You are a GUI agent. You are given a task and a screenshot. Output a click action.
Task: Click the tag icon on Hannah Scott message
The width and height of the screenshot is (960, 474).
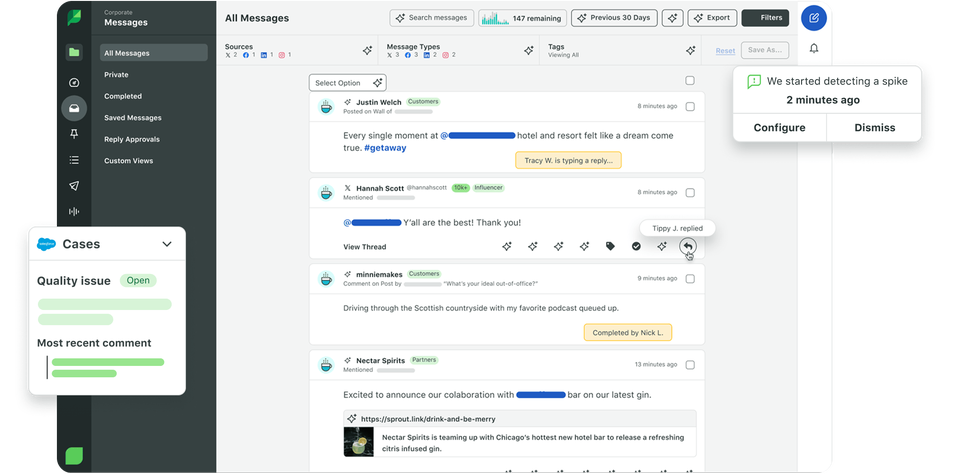point(610,246)
